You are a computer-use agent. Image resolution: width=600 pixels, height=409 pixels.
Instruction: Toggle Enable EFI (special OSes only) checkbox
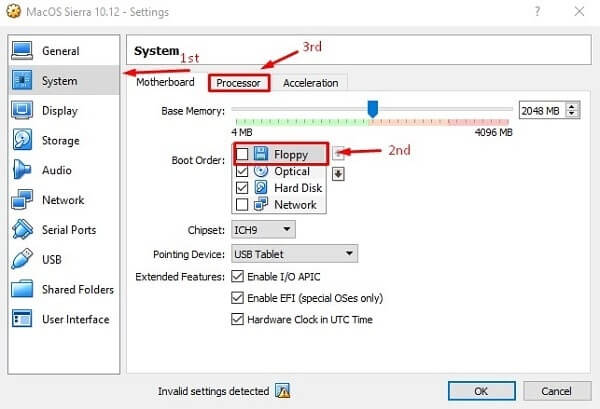[x=237, y=298]
